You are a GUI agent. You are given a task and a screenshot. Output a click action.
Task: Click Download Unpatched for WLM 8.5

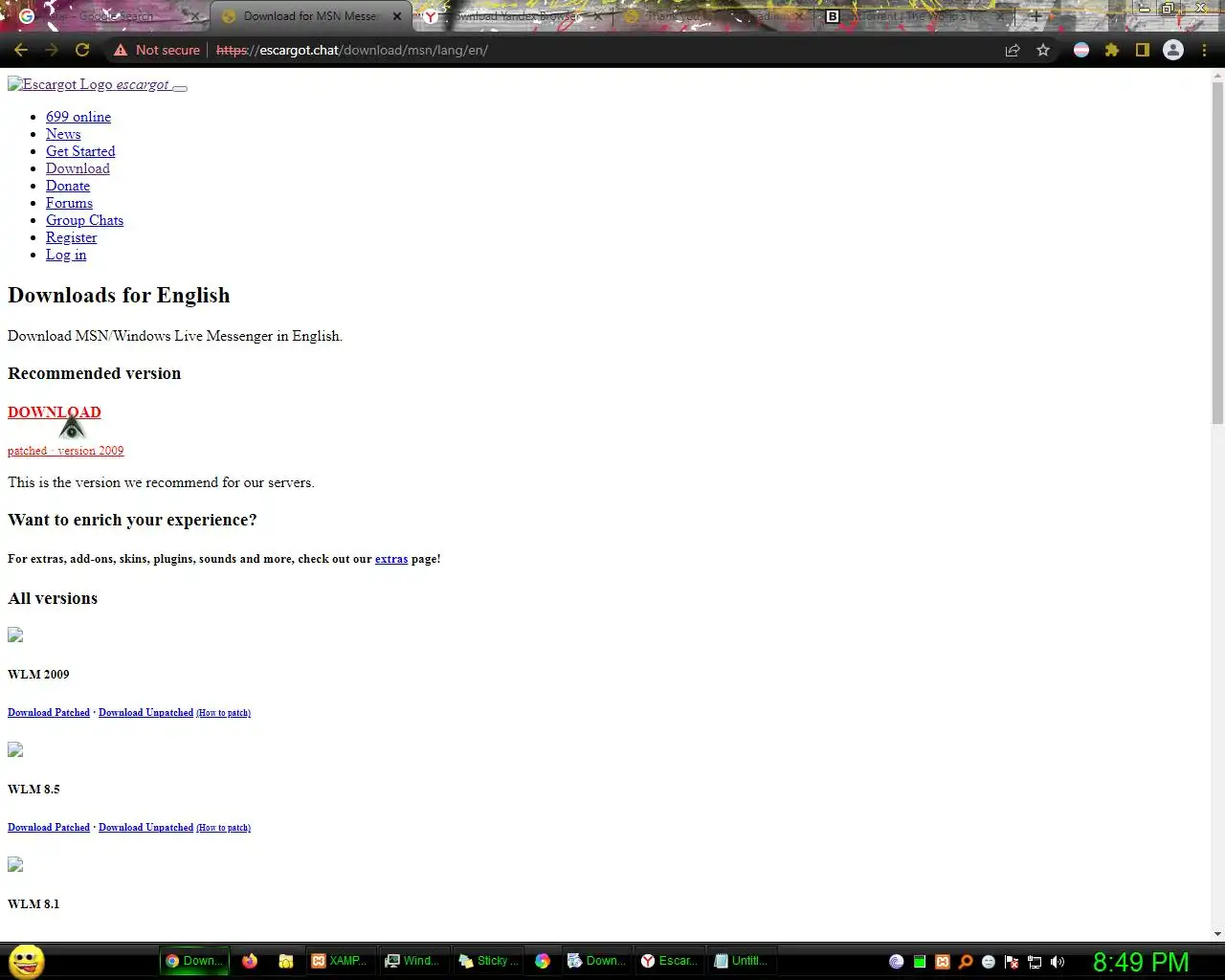[x=145, y=828]
